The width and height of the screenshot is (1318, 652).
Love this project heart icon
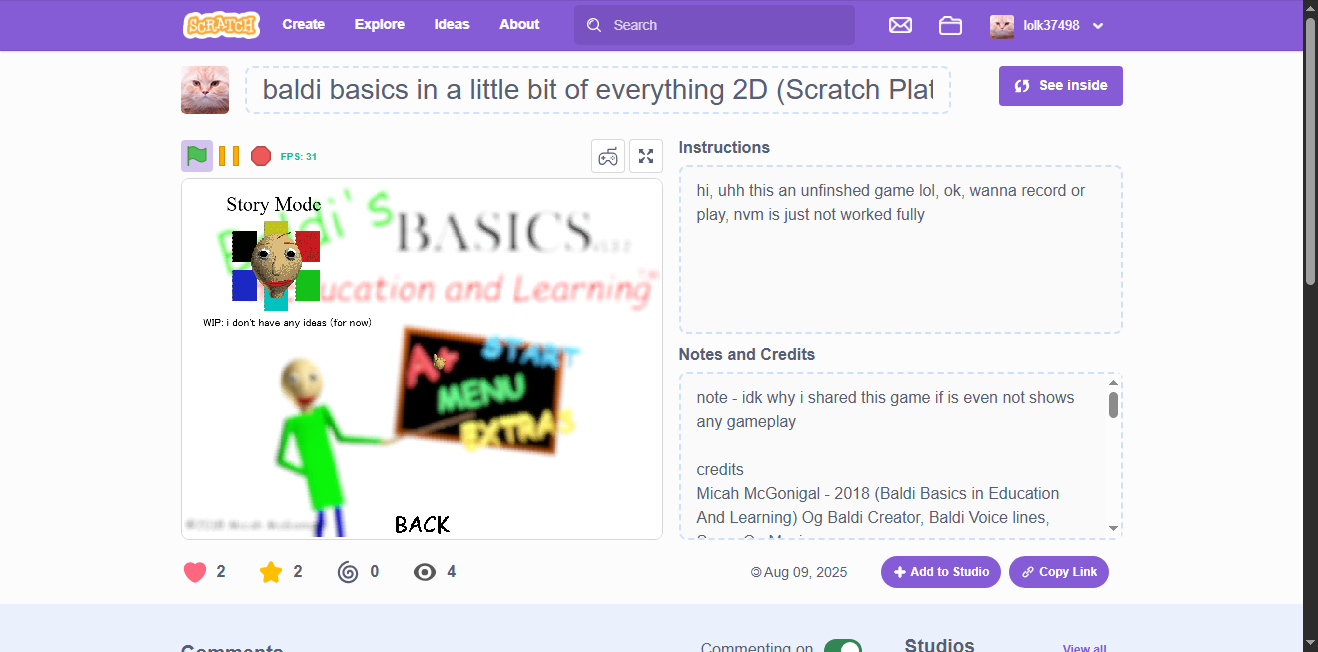[x=195, y=572]
